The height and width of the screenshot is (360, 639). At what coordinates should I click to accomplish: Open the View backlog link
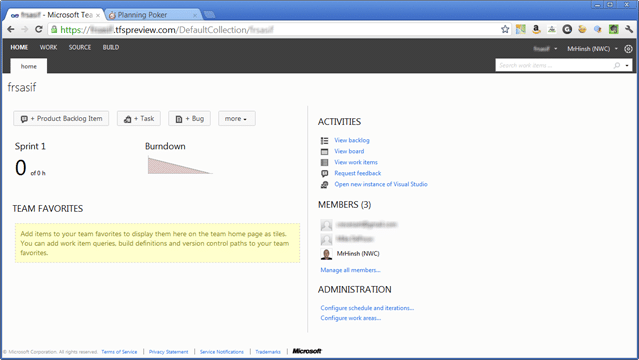[352, 140]
